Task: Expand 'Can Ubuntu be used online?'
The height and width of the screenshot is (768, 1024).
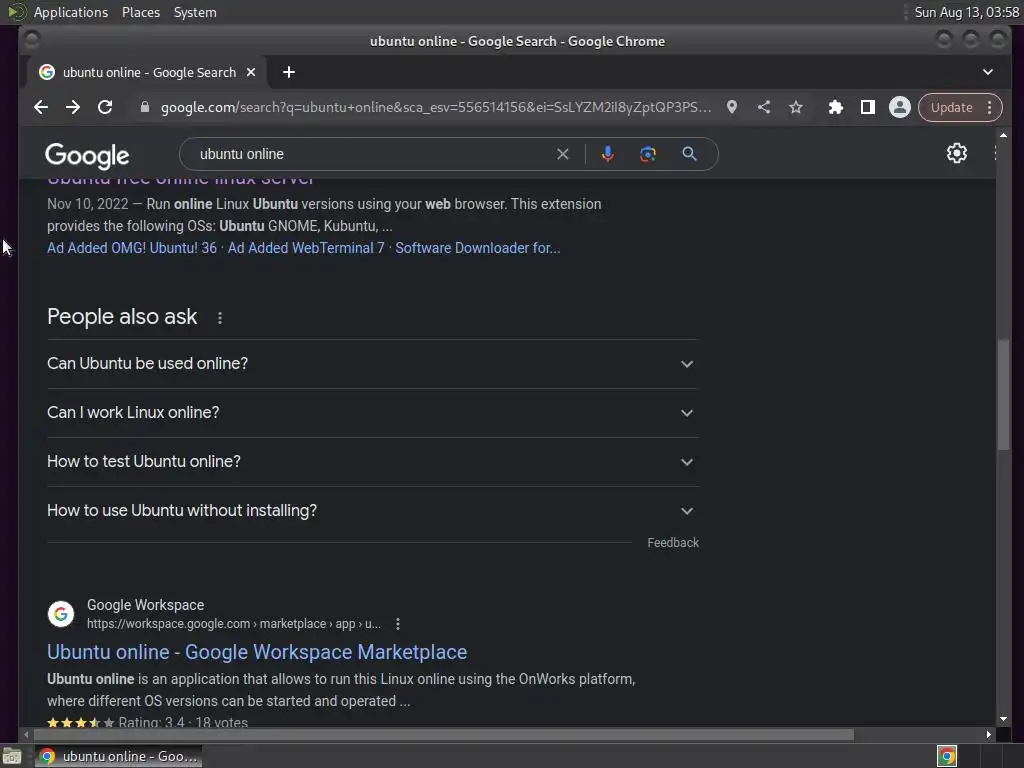Action: (372, 364)
